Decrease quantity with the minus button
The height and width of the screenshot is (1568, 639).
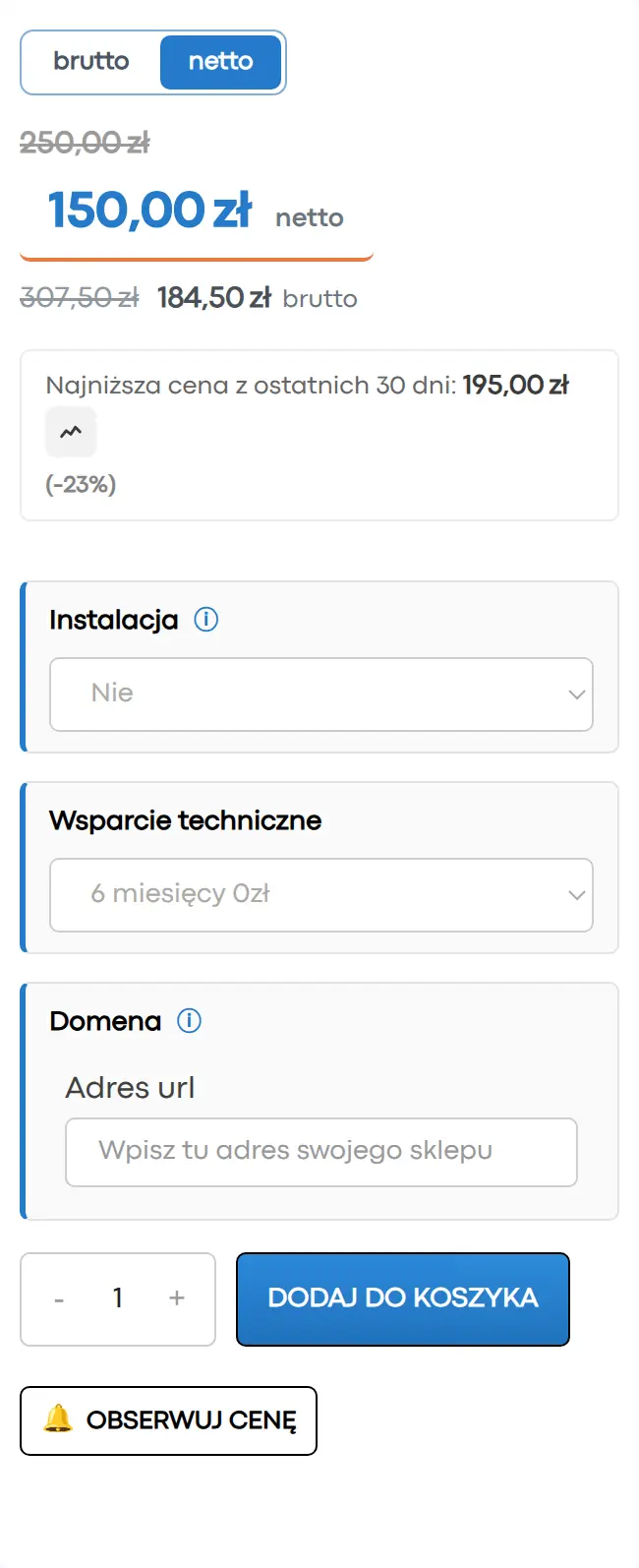pyautogui.click(x=59, y=1299)
